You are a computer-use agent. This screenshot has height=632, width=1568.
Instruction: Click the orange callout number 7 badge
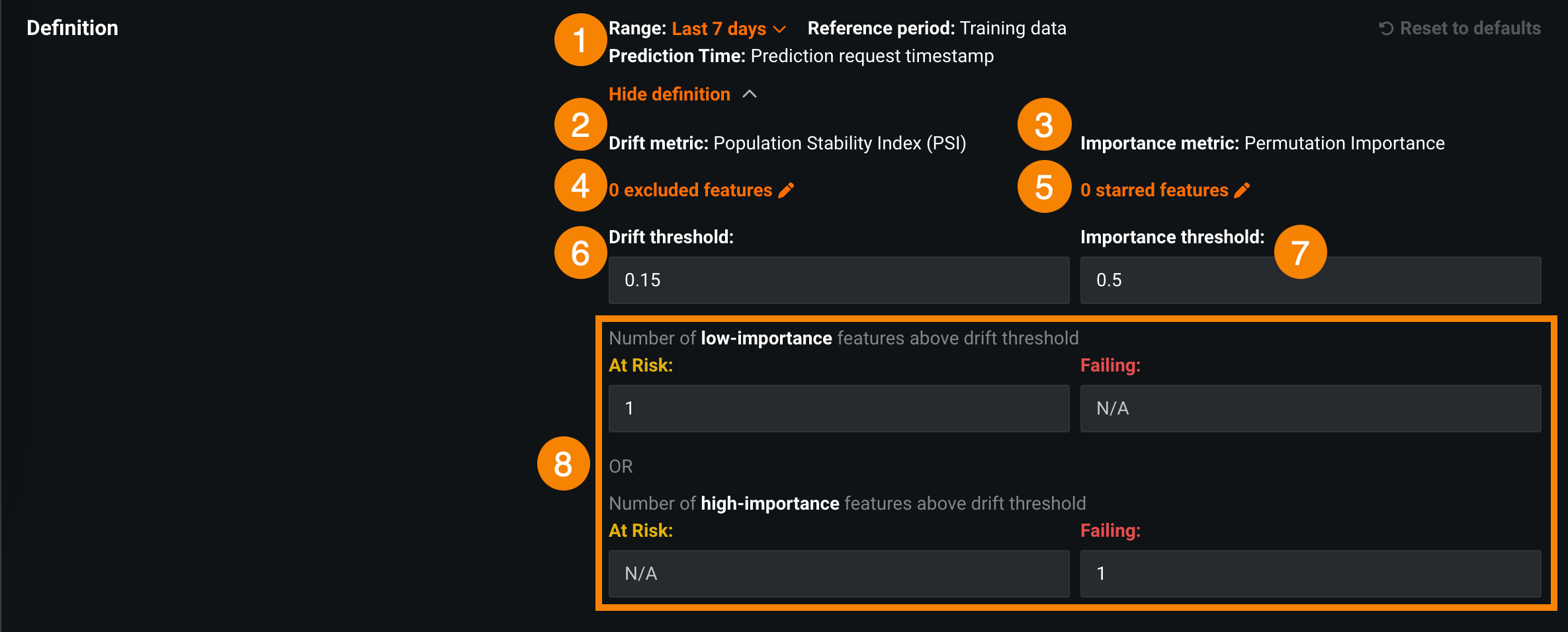[1300, 252]
